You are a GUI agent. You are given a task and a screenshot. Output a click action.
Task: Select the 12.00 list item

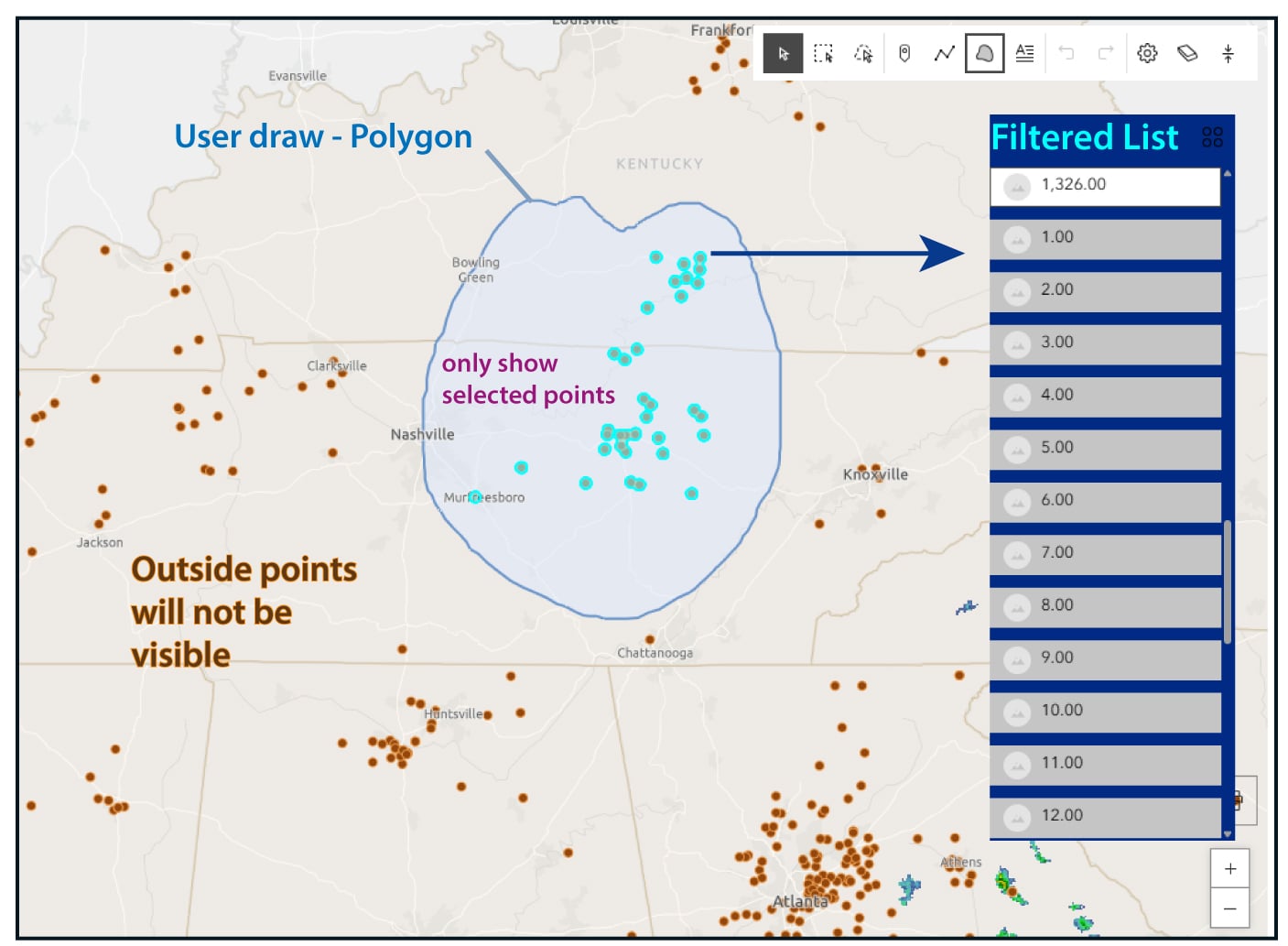coord(1105,818)
